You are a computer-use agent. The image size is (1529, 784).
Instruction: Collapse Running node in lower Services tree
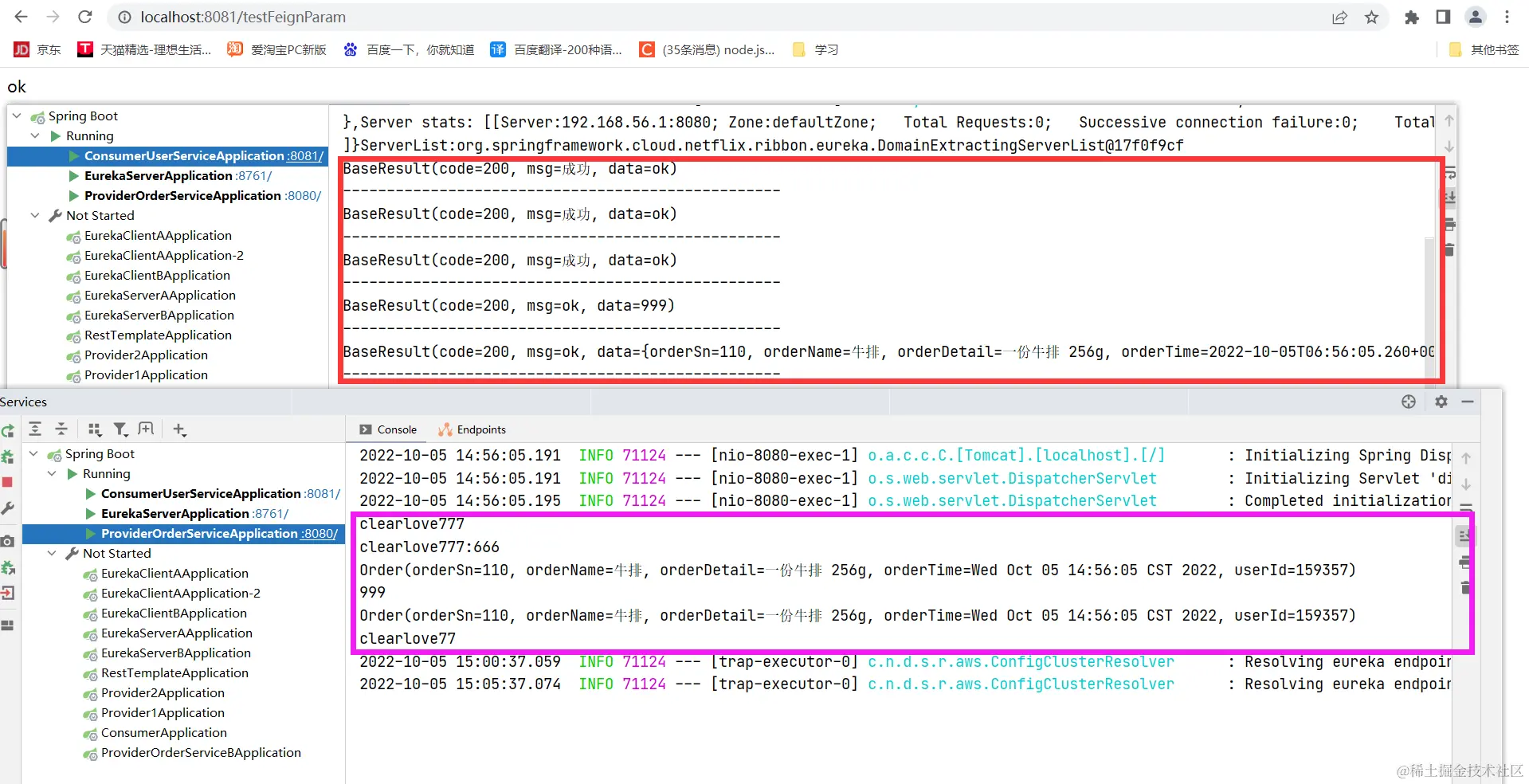52,473
